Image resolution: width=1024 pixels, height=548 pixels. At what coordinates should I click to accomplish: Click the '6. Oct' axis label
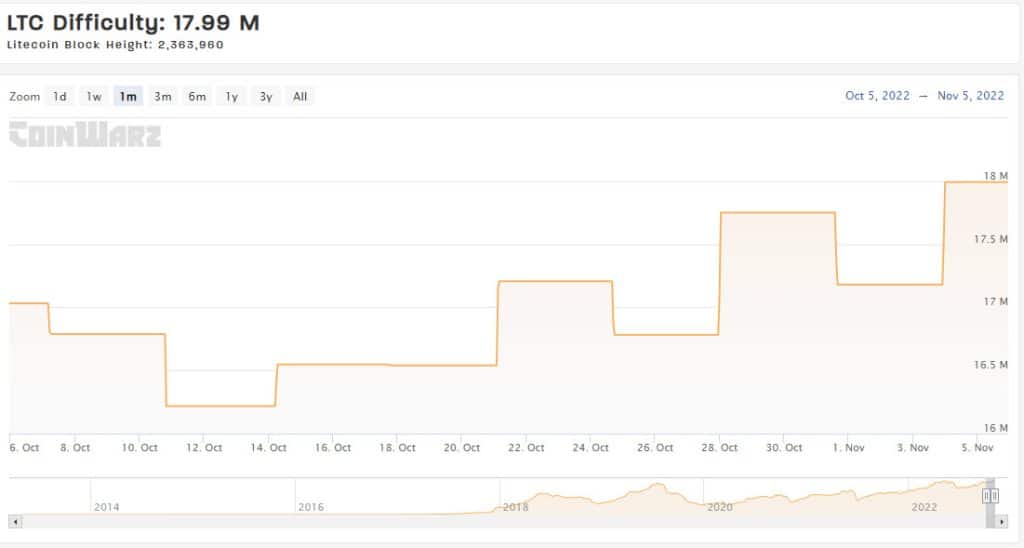point(24,447)
